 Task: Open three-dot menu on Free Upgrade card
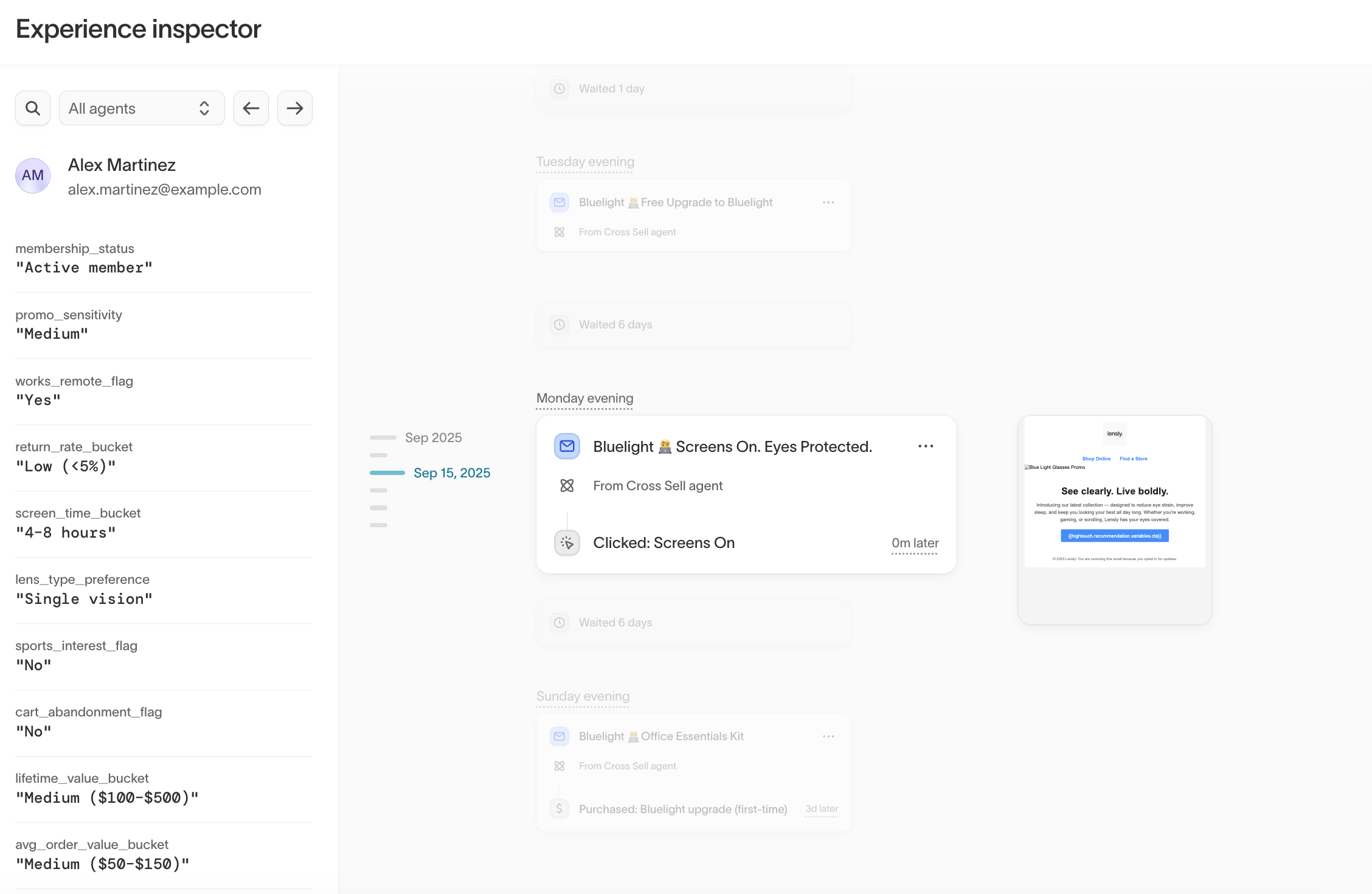click(x=828, y=203)
